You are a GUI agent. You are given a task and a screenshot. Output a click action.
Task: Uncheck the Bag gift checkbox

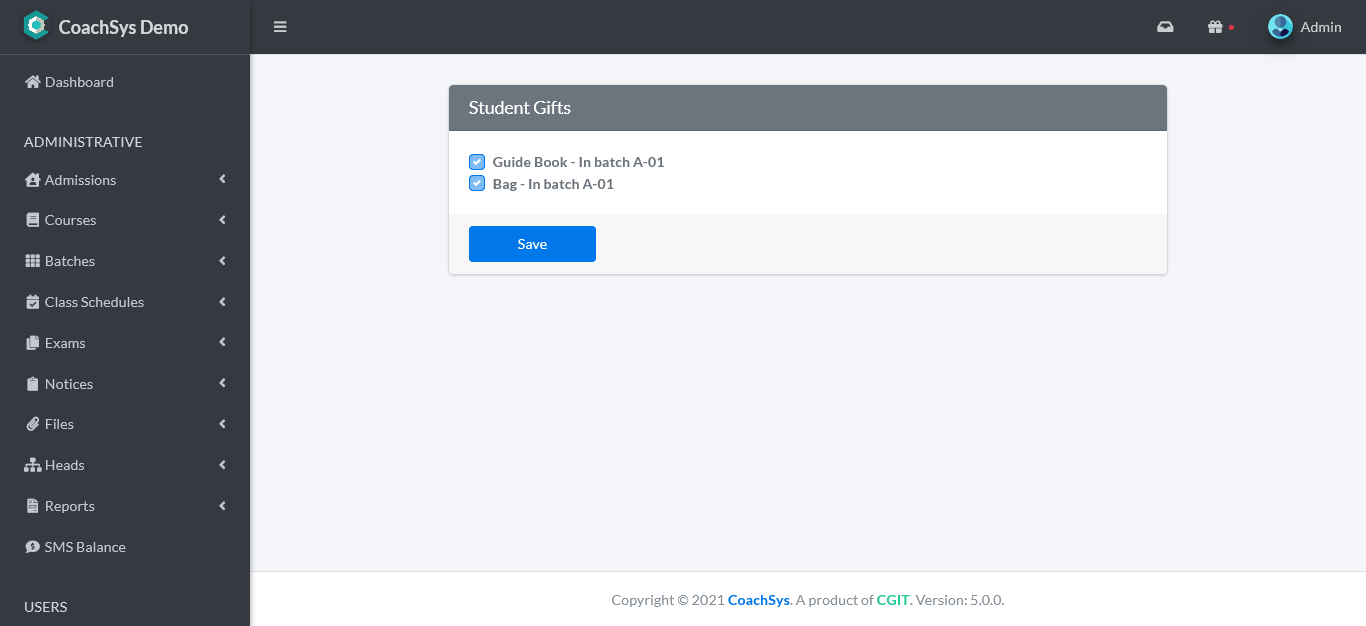point(477,184)
